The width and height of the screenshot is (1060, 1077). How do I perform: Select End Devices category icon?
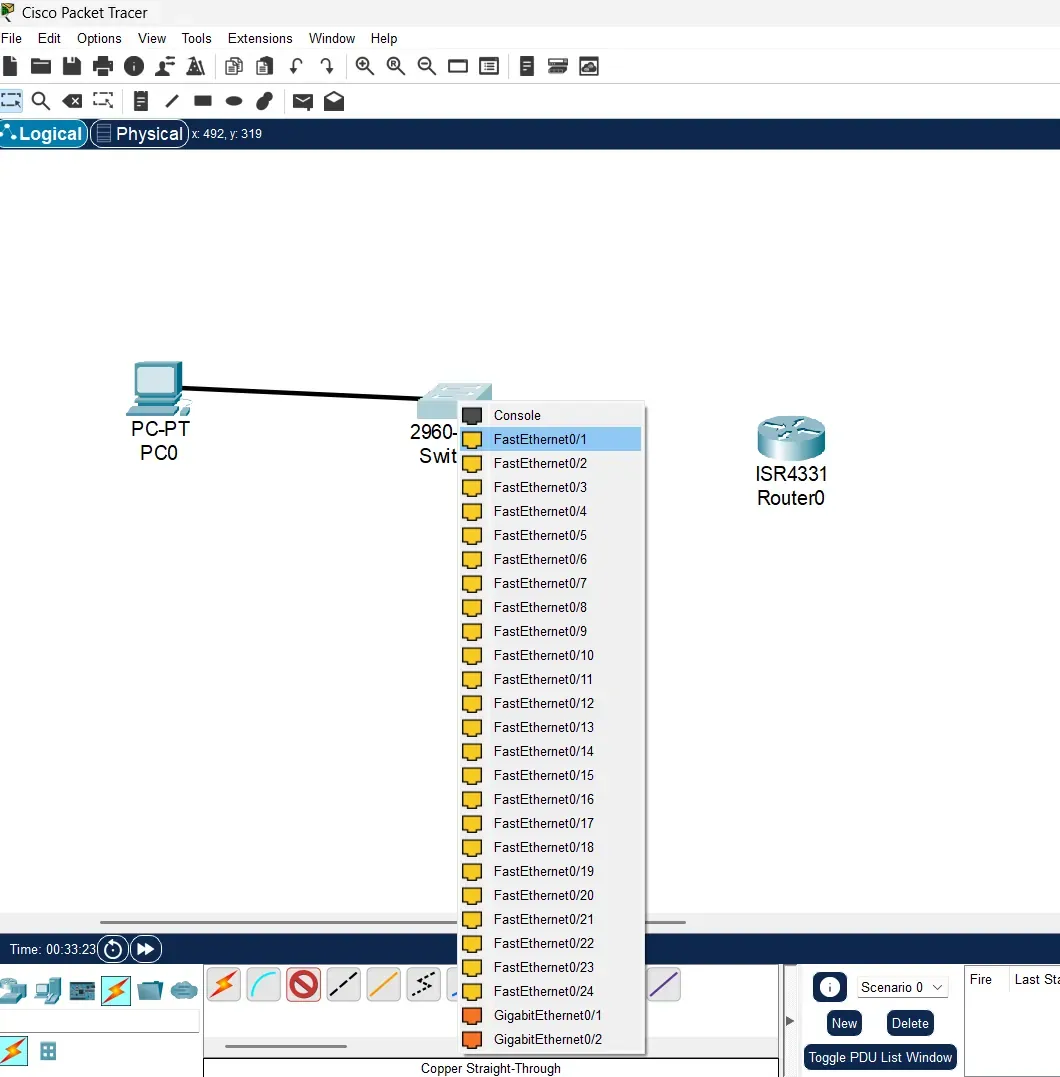[48, 990]
